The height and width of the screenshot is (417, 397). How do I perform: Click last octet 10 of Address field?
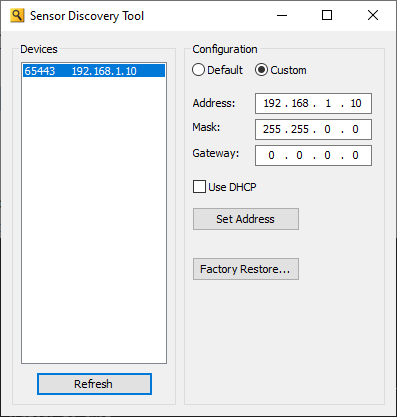(x=356, y=103)
